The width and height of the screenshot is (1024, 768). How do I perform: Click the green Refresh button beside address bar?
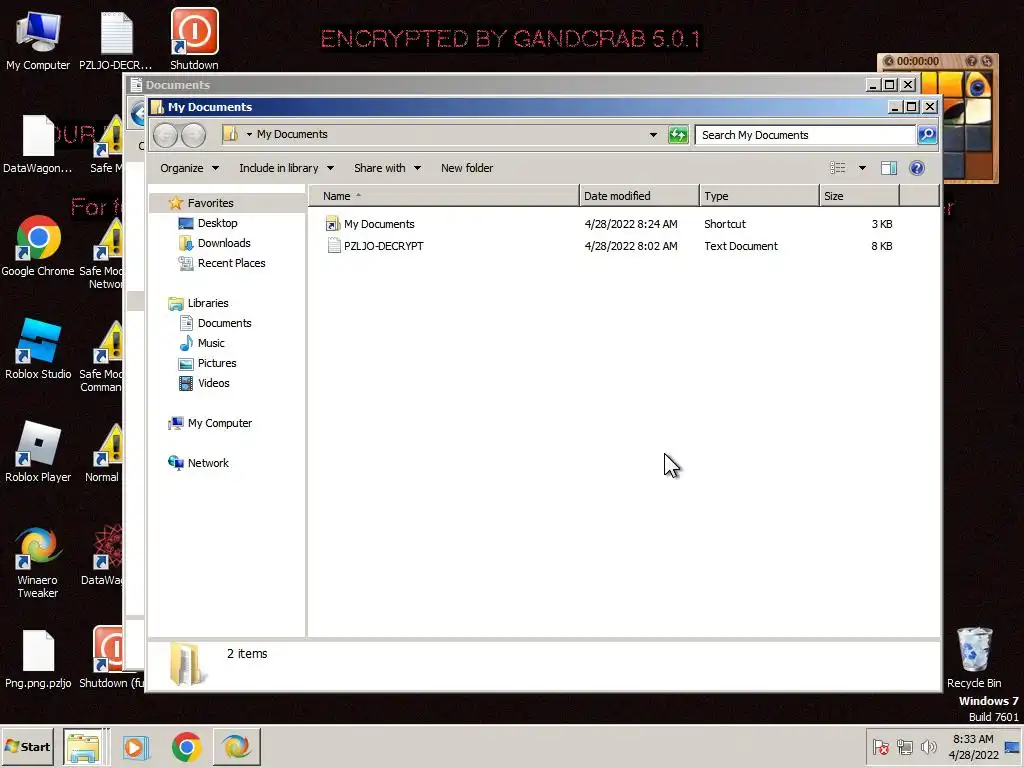[678, 135]
